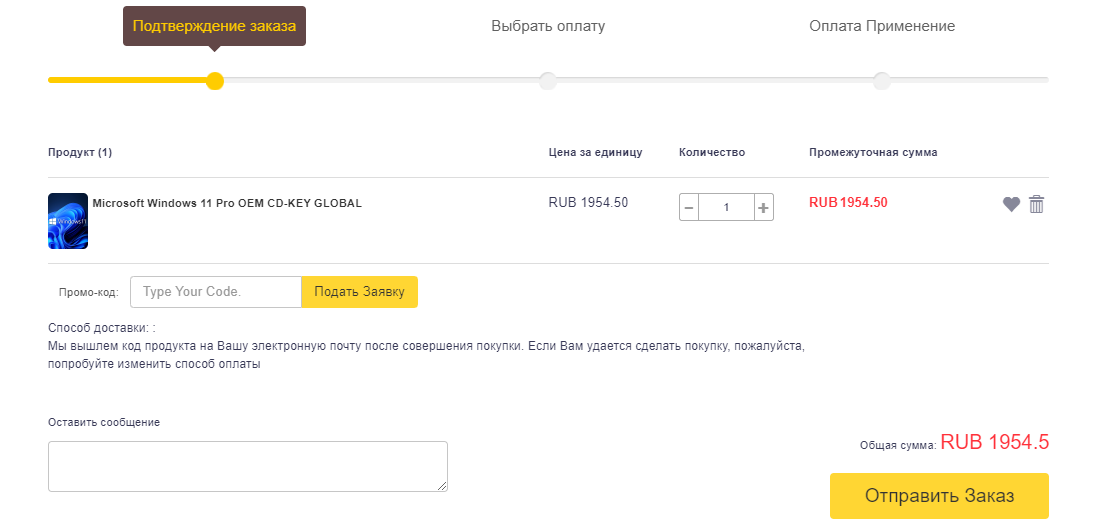Viewport: 1095px width, 526px height.
Task: Delete item using the trash icon
Action: click(x=1037, y=204)
